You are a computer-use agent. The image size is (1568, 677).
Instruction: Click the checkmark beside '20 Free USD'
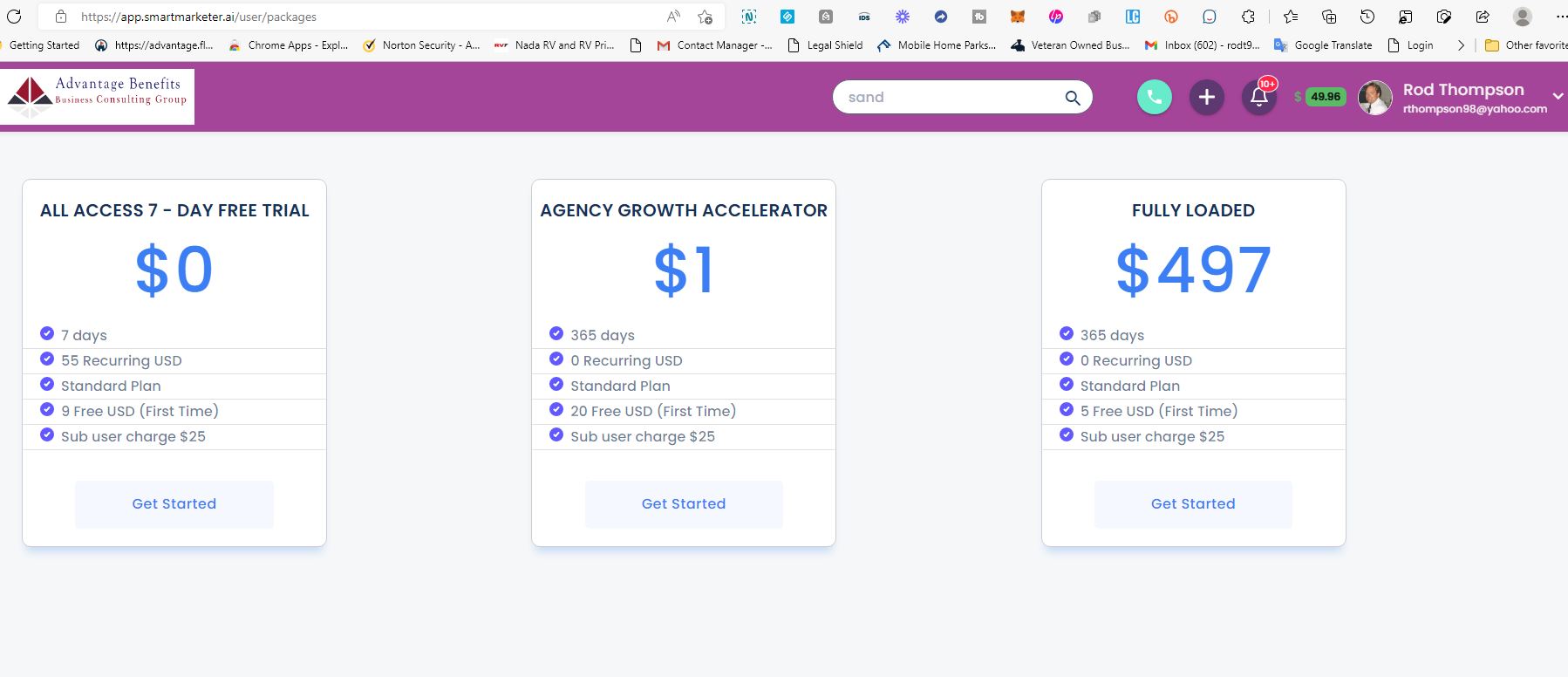tap(556, 409)
